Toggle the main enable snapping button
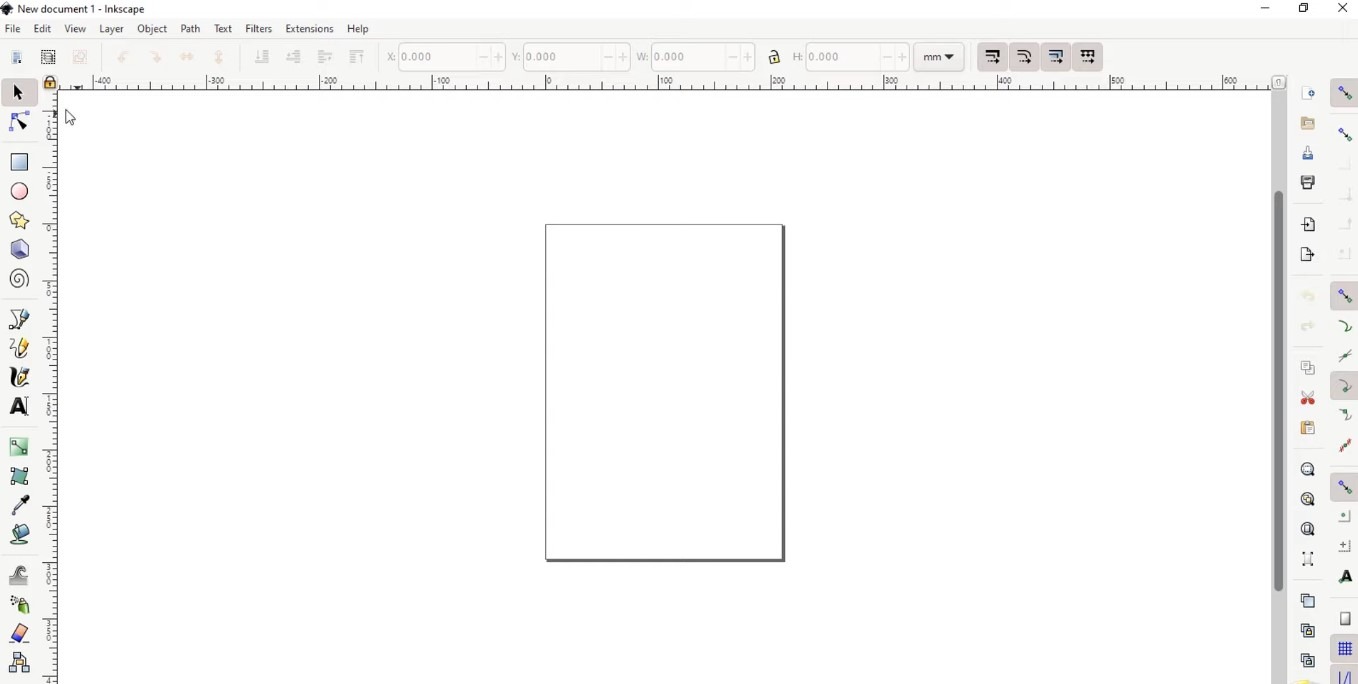The height and width of the screenshot is (684, 1358). point(1344,94)
